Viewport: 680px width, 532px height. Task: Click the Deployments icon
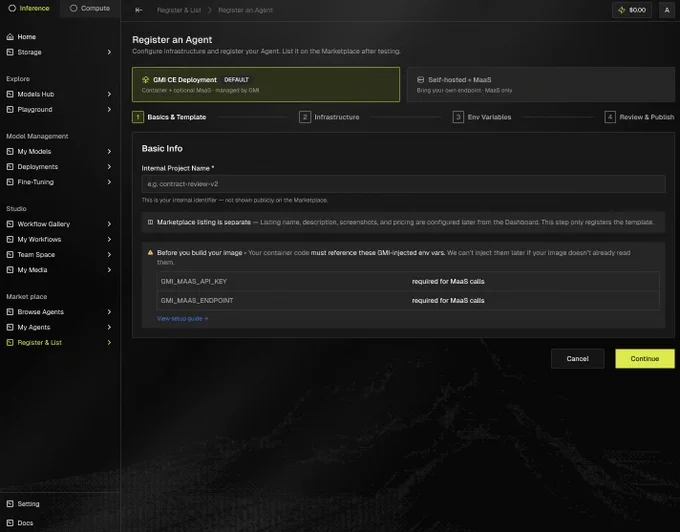click(x=10, y=166)
